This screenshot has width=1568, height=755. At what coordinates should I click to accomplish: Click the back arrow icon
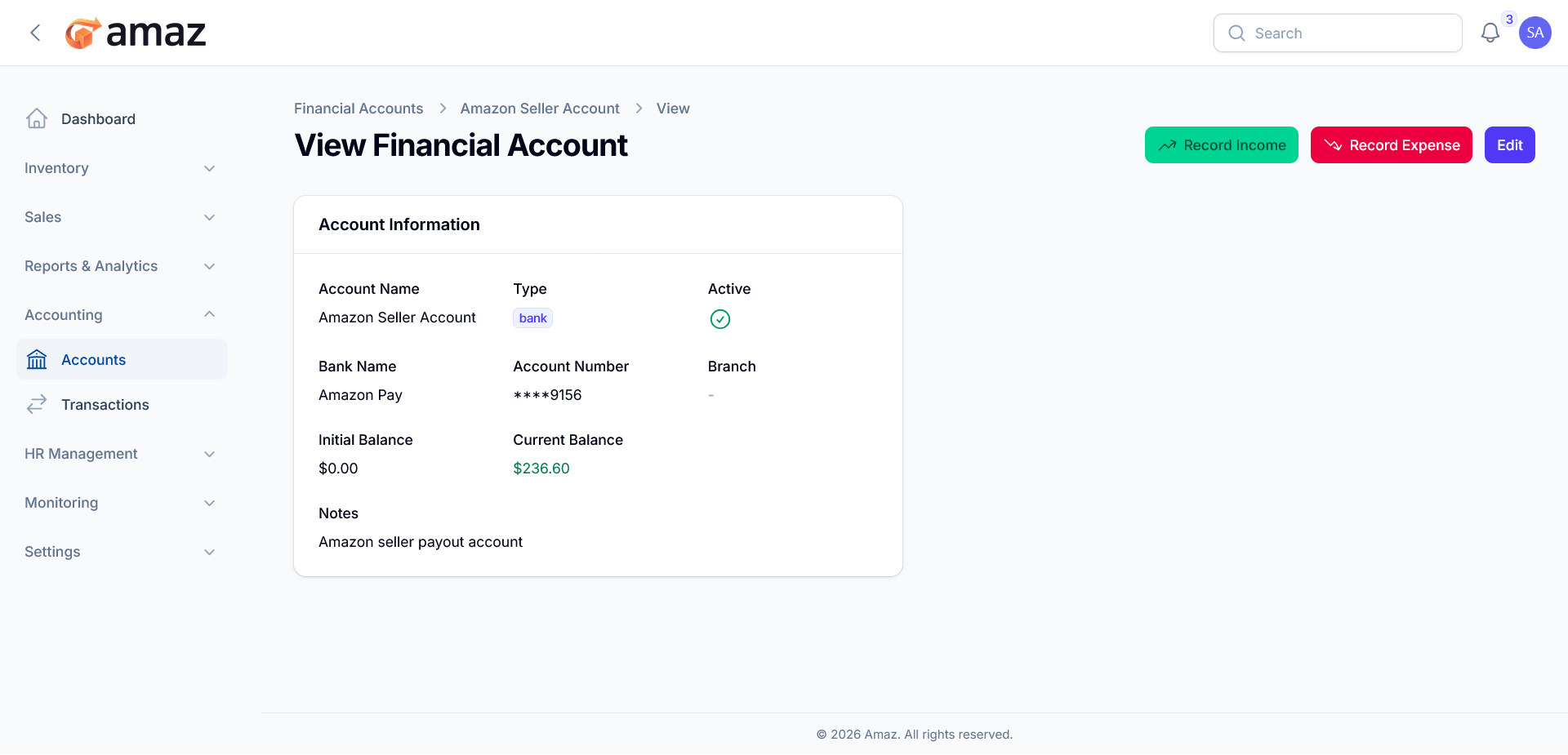[x=35, y=33]
